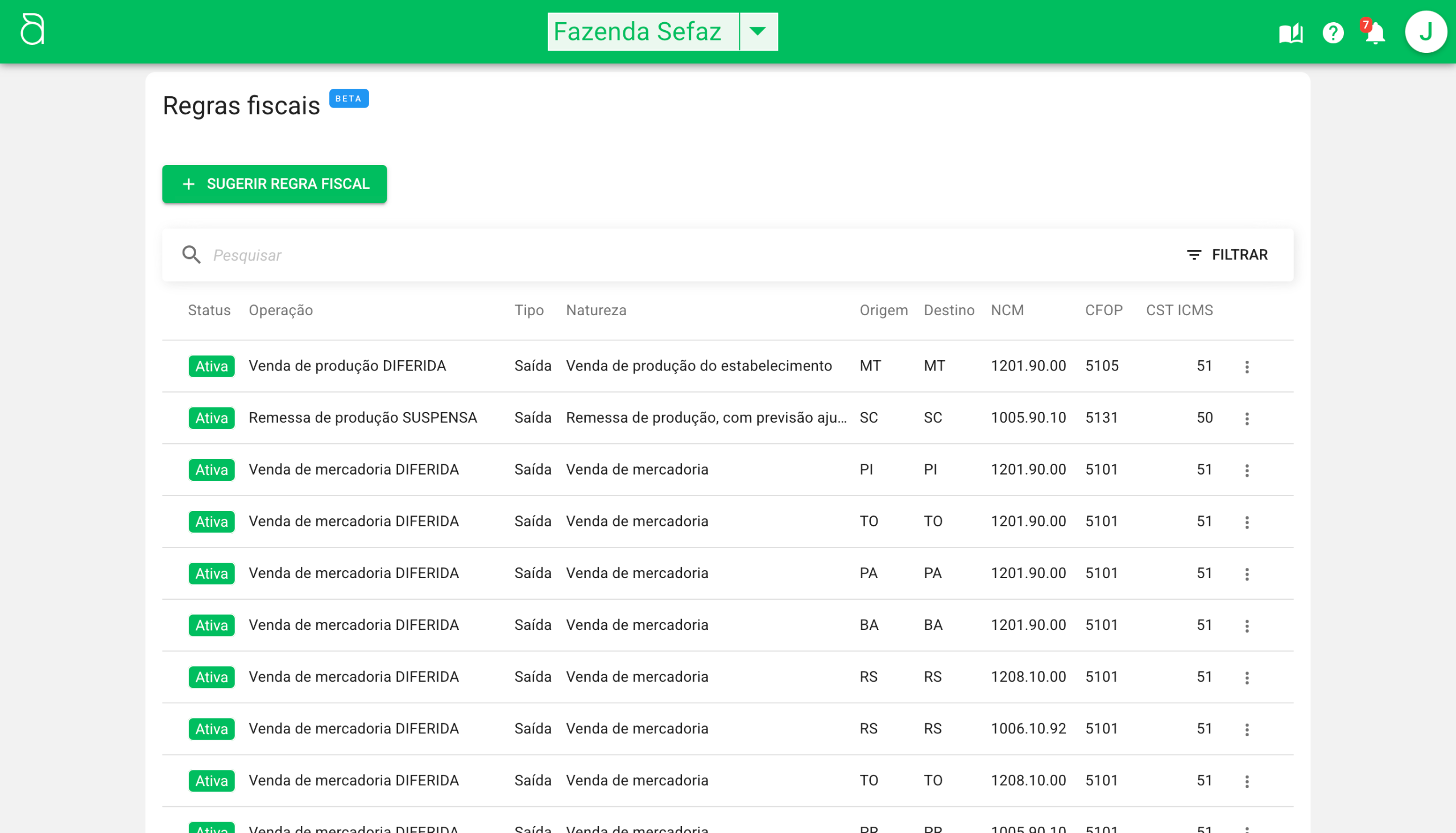
Task: Click the Aegro logo icon
Action: (x=32, y=30)
